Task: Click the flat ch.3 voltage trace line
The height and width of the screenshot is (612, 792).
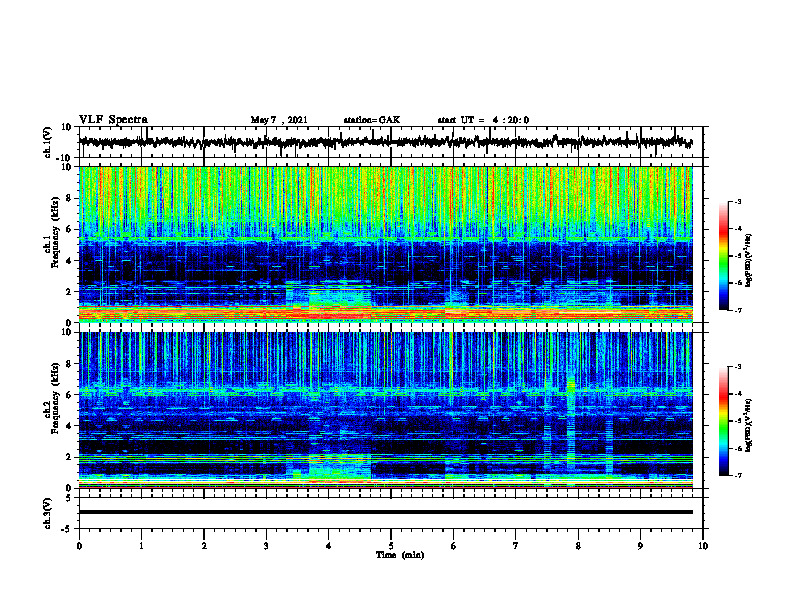Action: point(385,512)
